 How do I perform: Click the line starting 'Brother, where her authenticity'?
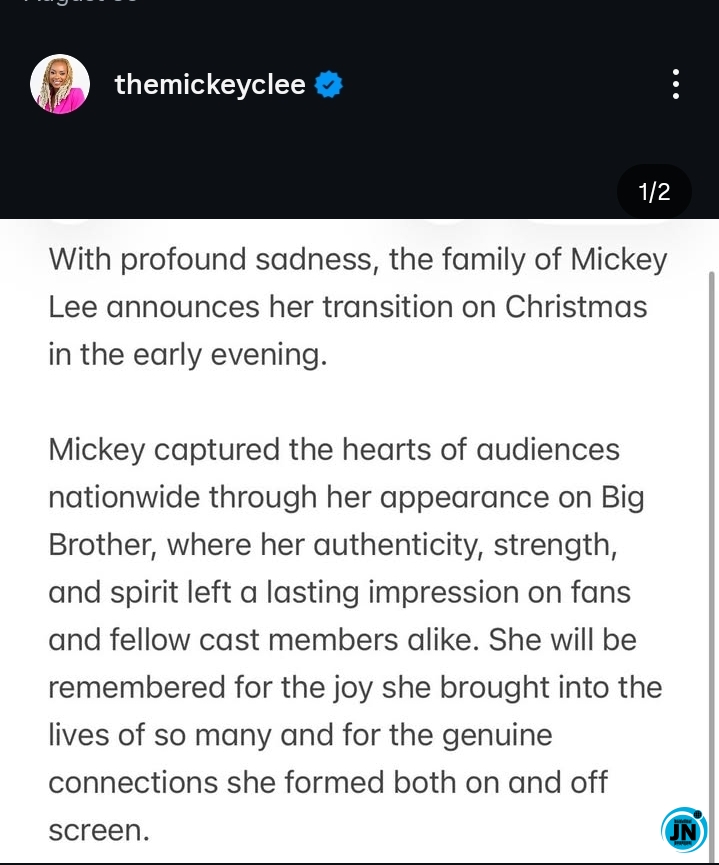330,545
